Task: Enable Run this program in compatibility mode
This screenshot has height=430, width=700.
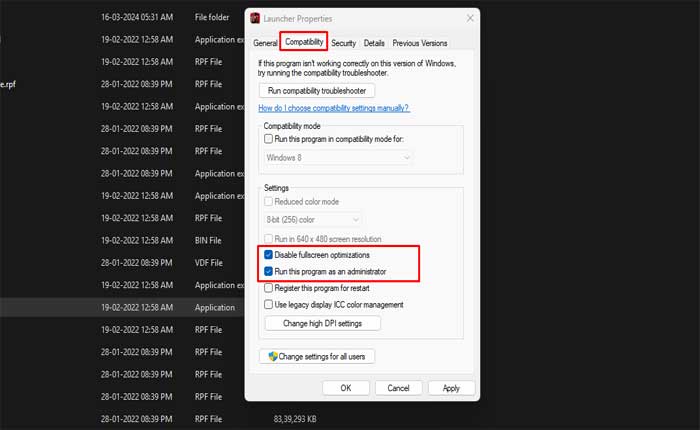Action: 268,139
